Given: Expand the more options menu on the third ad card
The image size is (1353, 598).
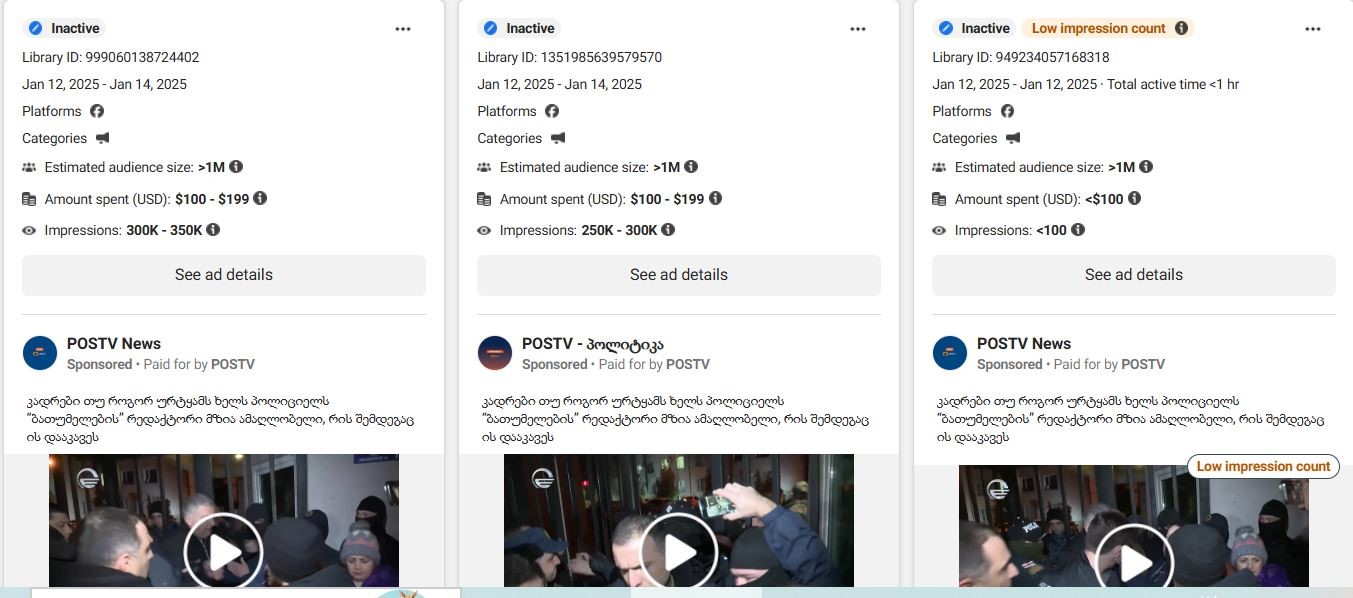Looking at the screenshot, I should click(1313, 29).
